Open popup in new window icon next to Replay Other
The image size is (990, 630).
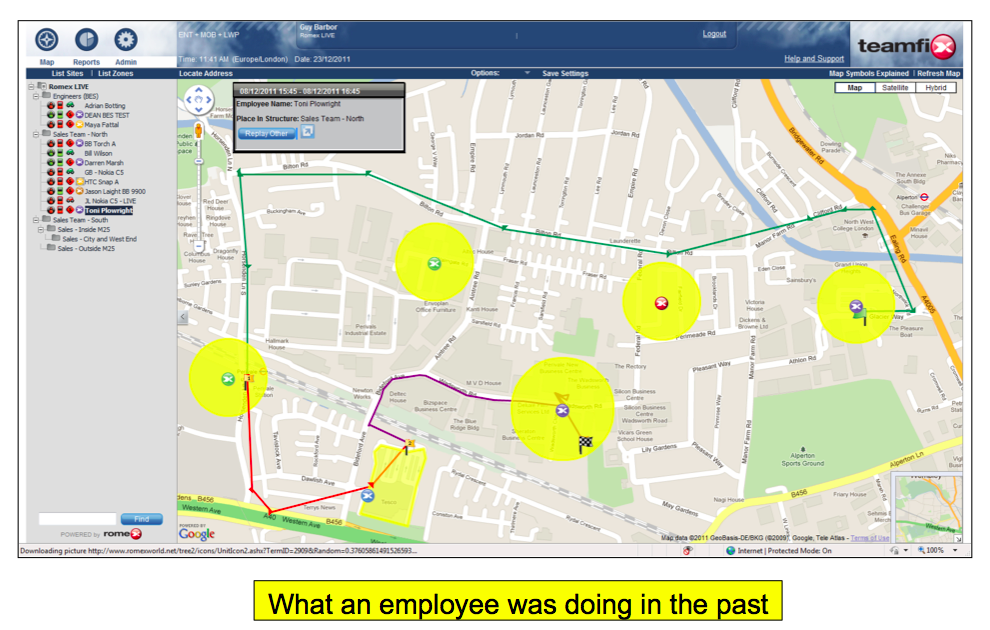tap(307, 132)
